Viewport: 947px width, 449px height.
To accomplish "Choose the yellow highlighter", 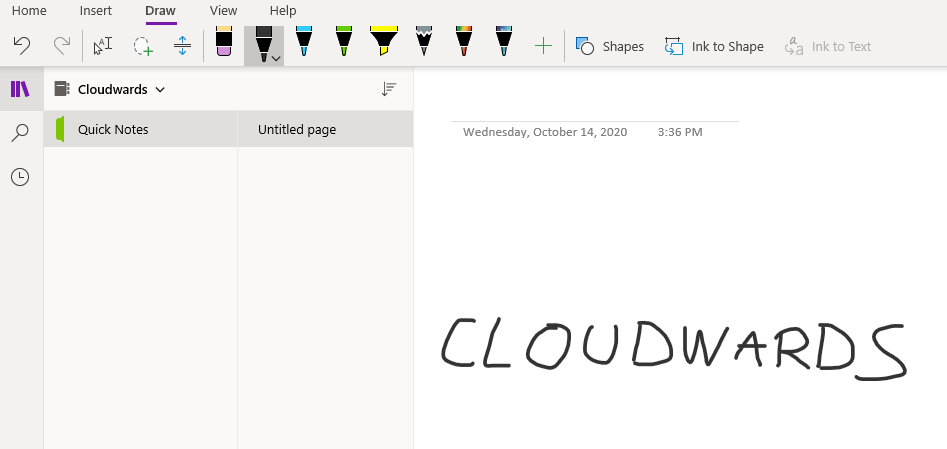I will pos(384,42).
